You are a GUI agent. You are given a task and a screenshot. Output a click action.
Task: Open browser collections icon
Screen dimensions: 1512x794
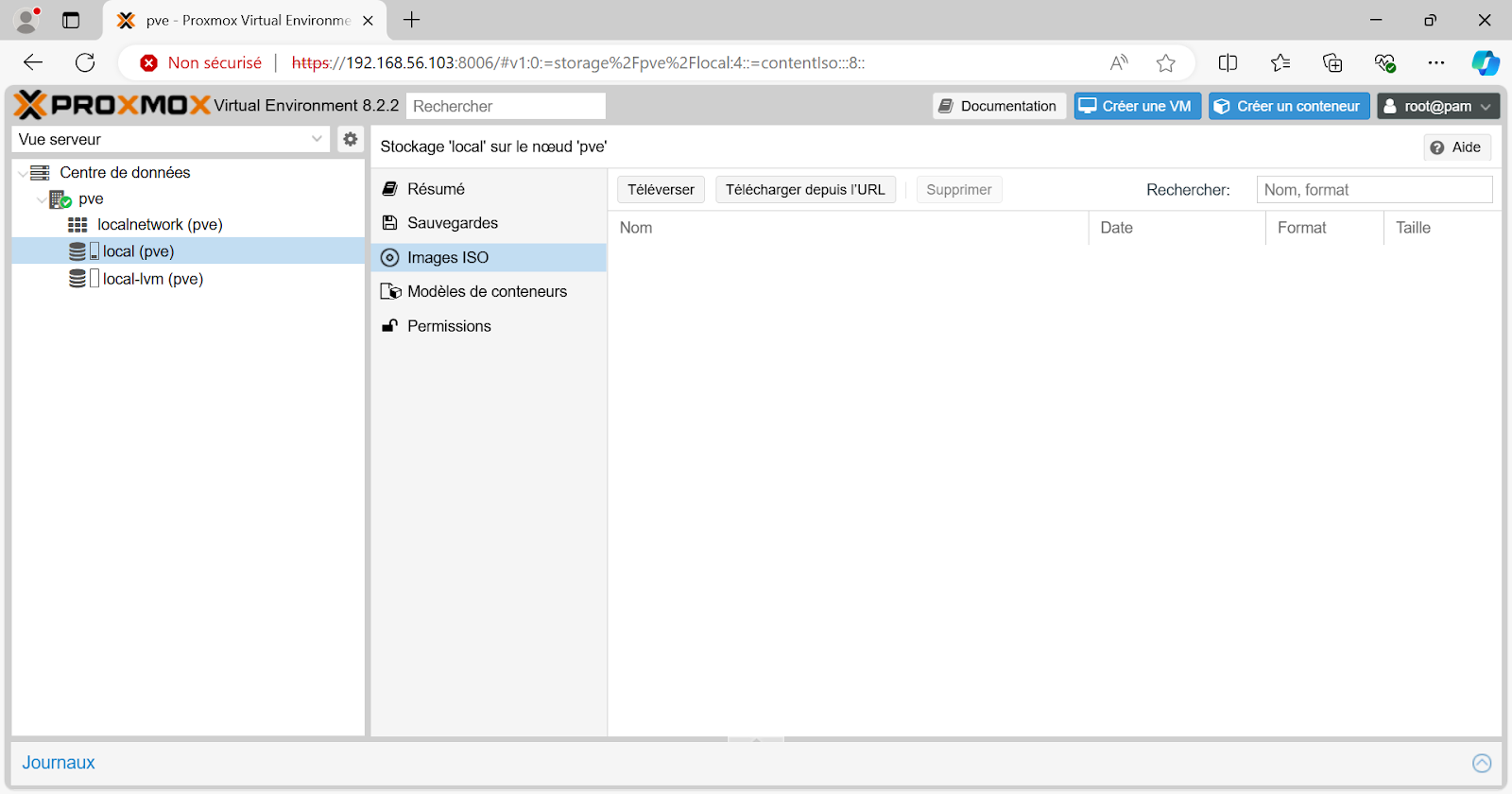pyautogui.click(x=1332, y=62)
